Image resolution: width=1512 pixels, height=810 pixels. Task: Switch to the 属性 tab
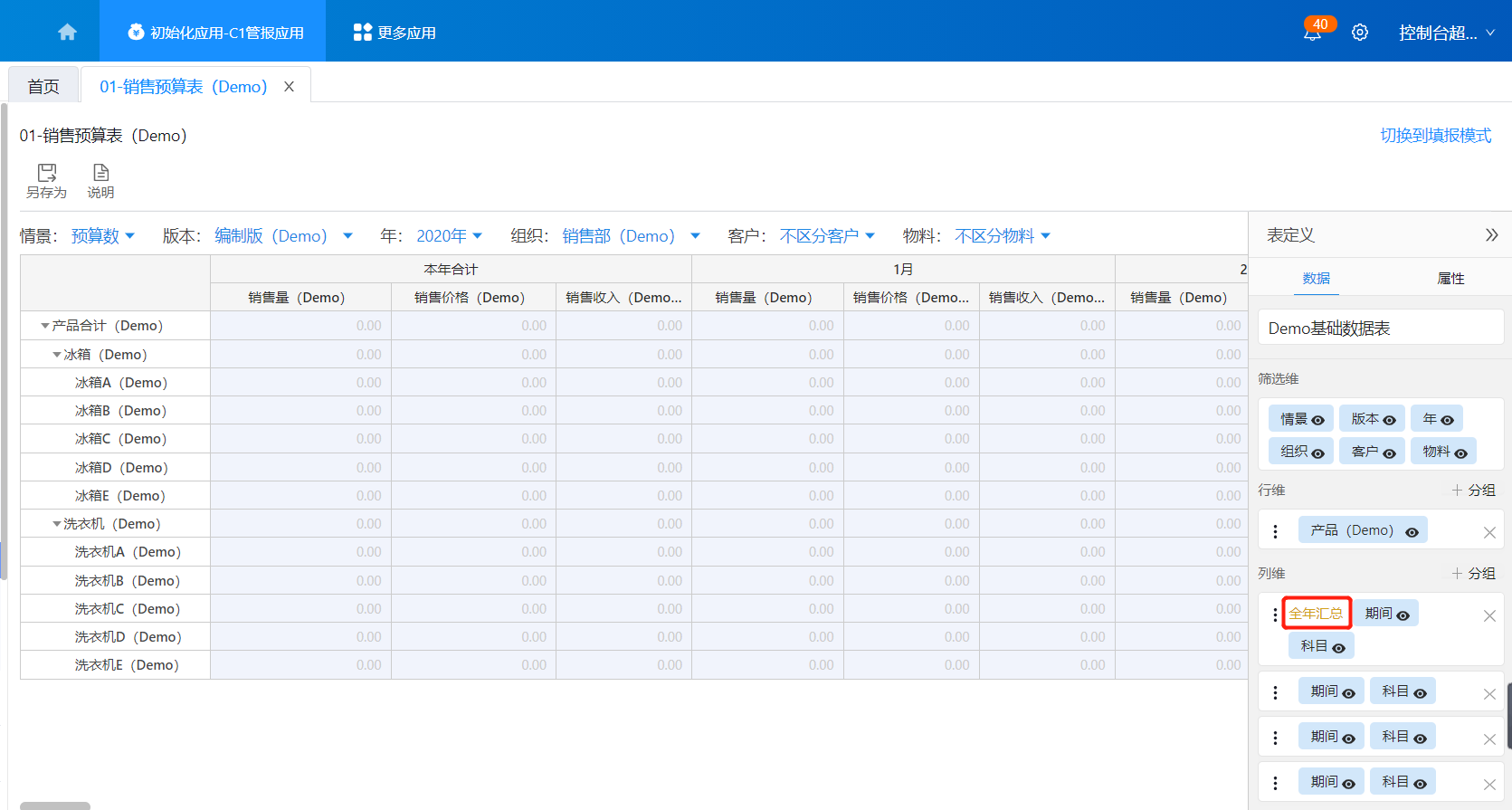(1450, 279)
